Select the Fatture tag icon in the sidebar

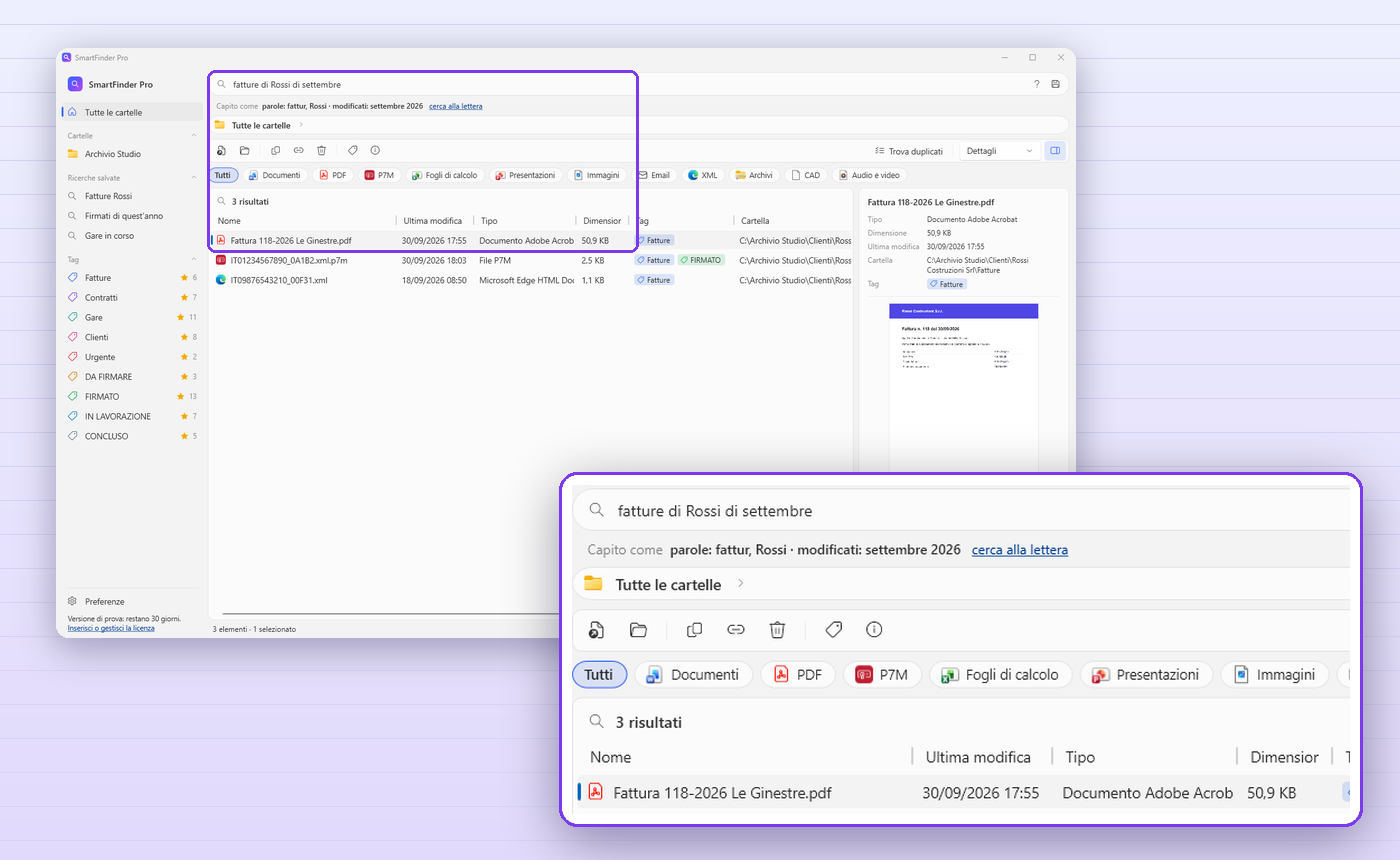pos(73,277)
